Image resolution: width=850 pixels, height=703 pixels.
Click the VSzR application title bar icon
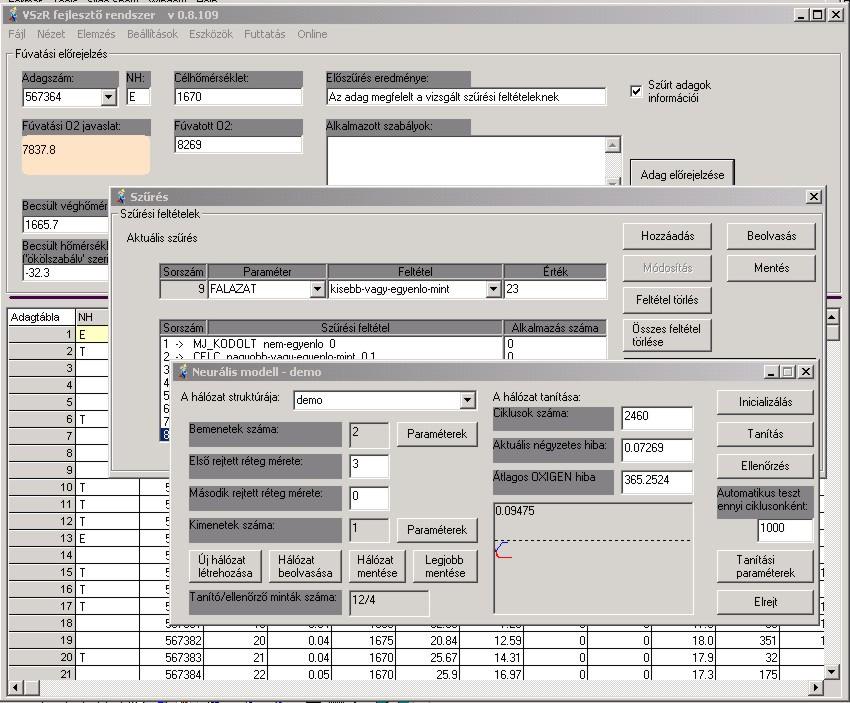pos(13,15)
